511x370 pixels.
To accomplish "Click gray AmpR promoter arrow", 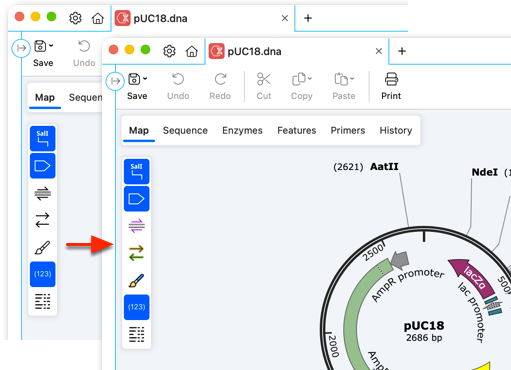I will coord(400,260).
